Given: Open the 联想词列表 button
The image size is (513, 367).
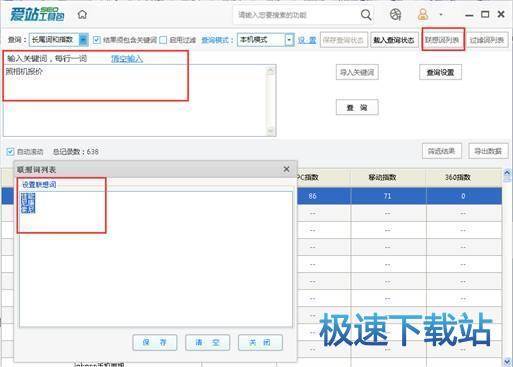Looking at the screenshot, I should click(442, 40).
